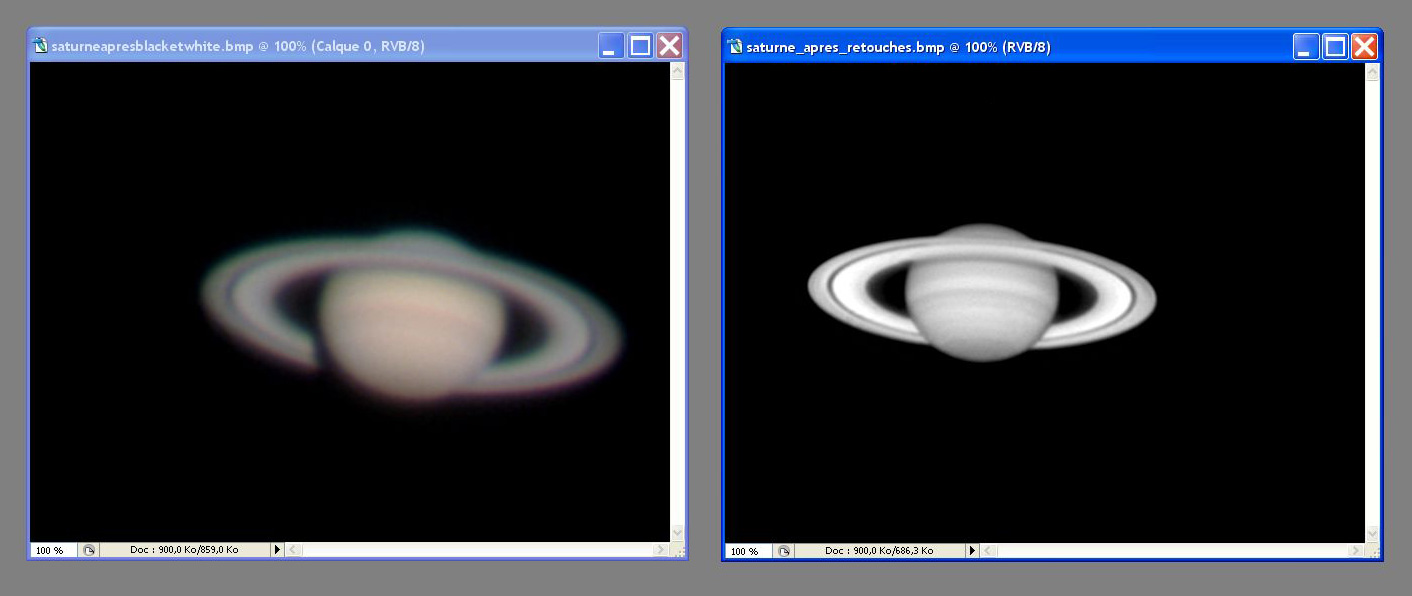Maximize the saturne_apres_retouches.bmp window
Image resolution: width=1412 pixels, height=596 pixels.
tap(1335, 46)
